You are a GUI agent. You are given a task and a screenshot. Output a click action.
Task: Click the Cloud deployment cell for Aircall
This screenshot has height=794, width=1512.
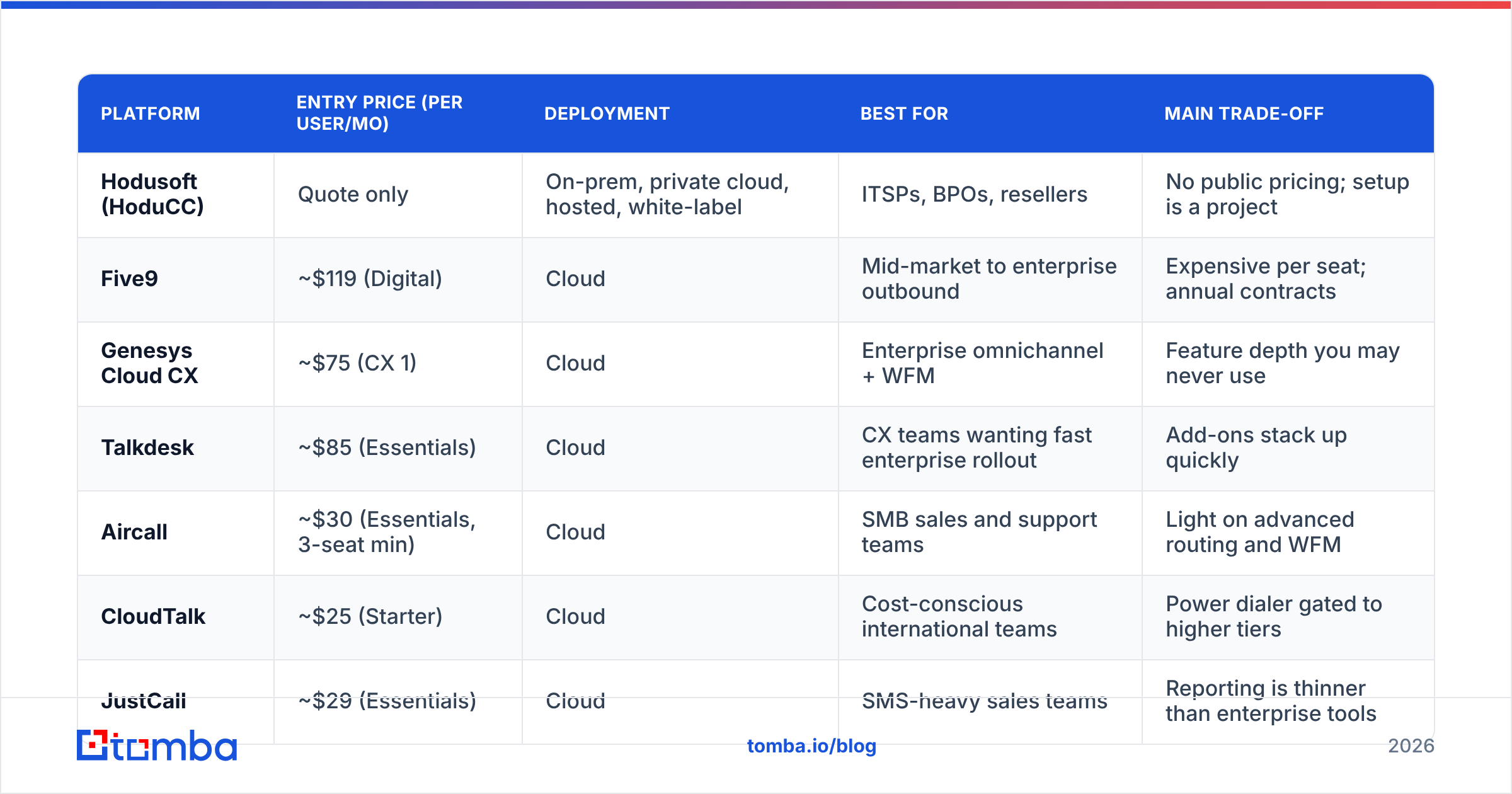(x=680, y=533)
